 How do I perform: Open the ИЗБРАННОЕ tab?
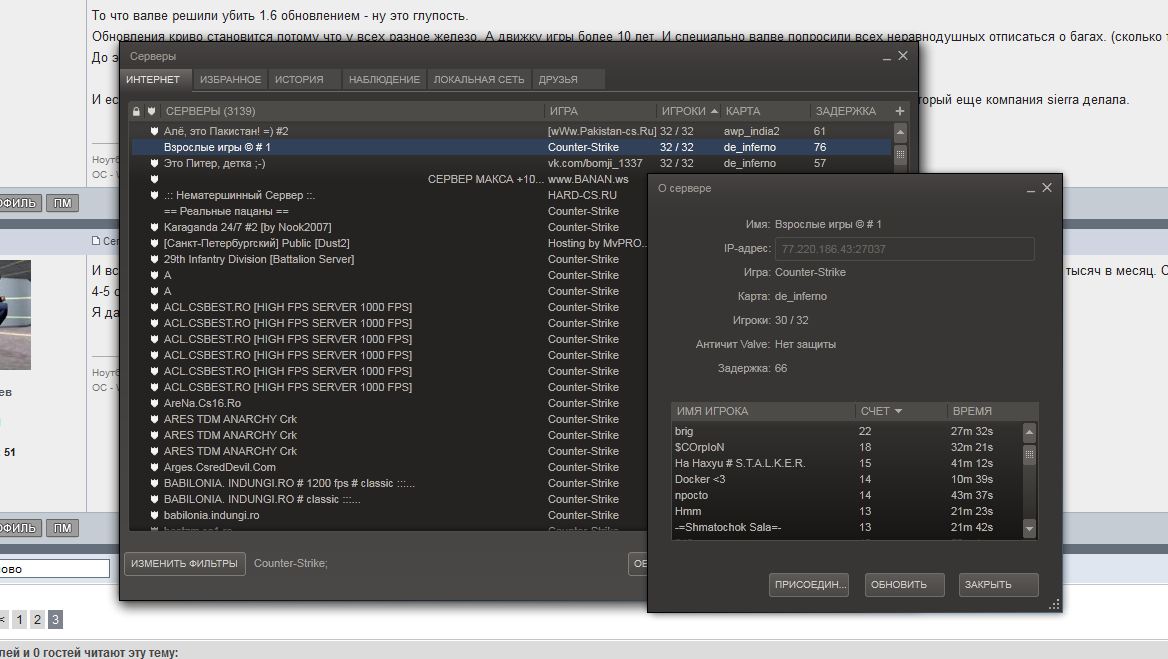230,80
